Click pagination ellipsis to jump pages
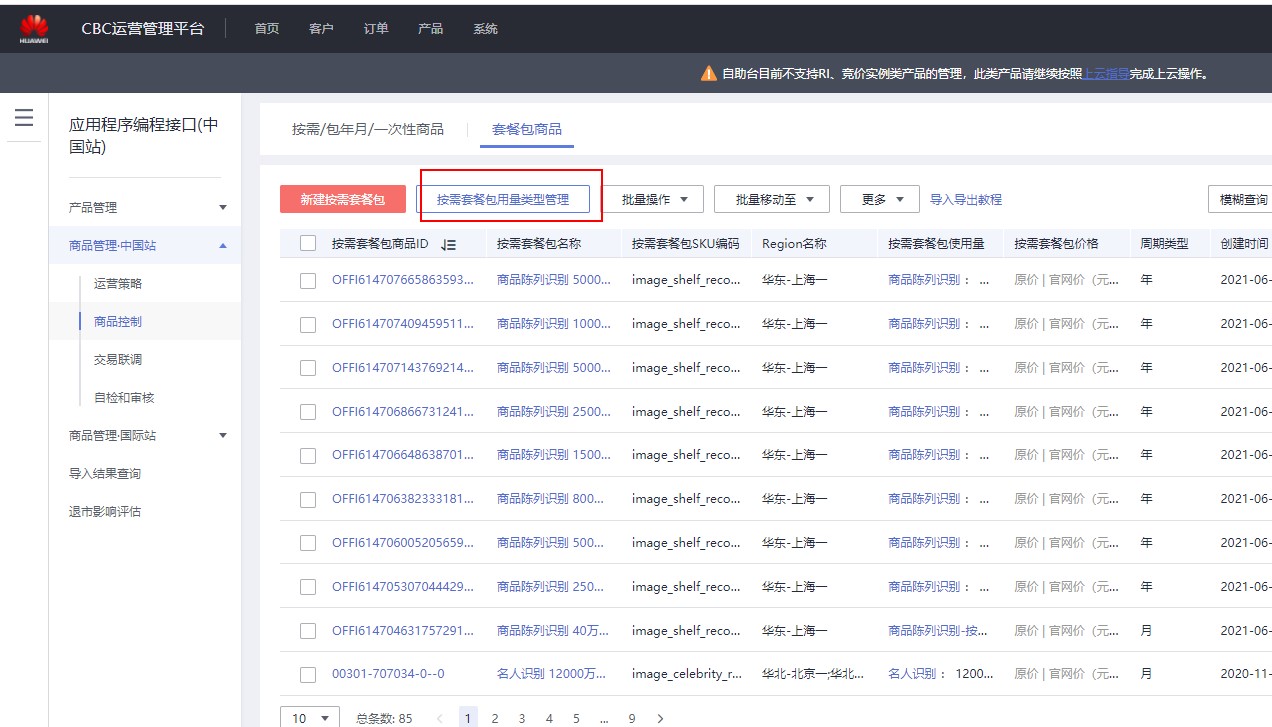The image size is (1272, 727). click(x=604, y=718)
